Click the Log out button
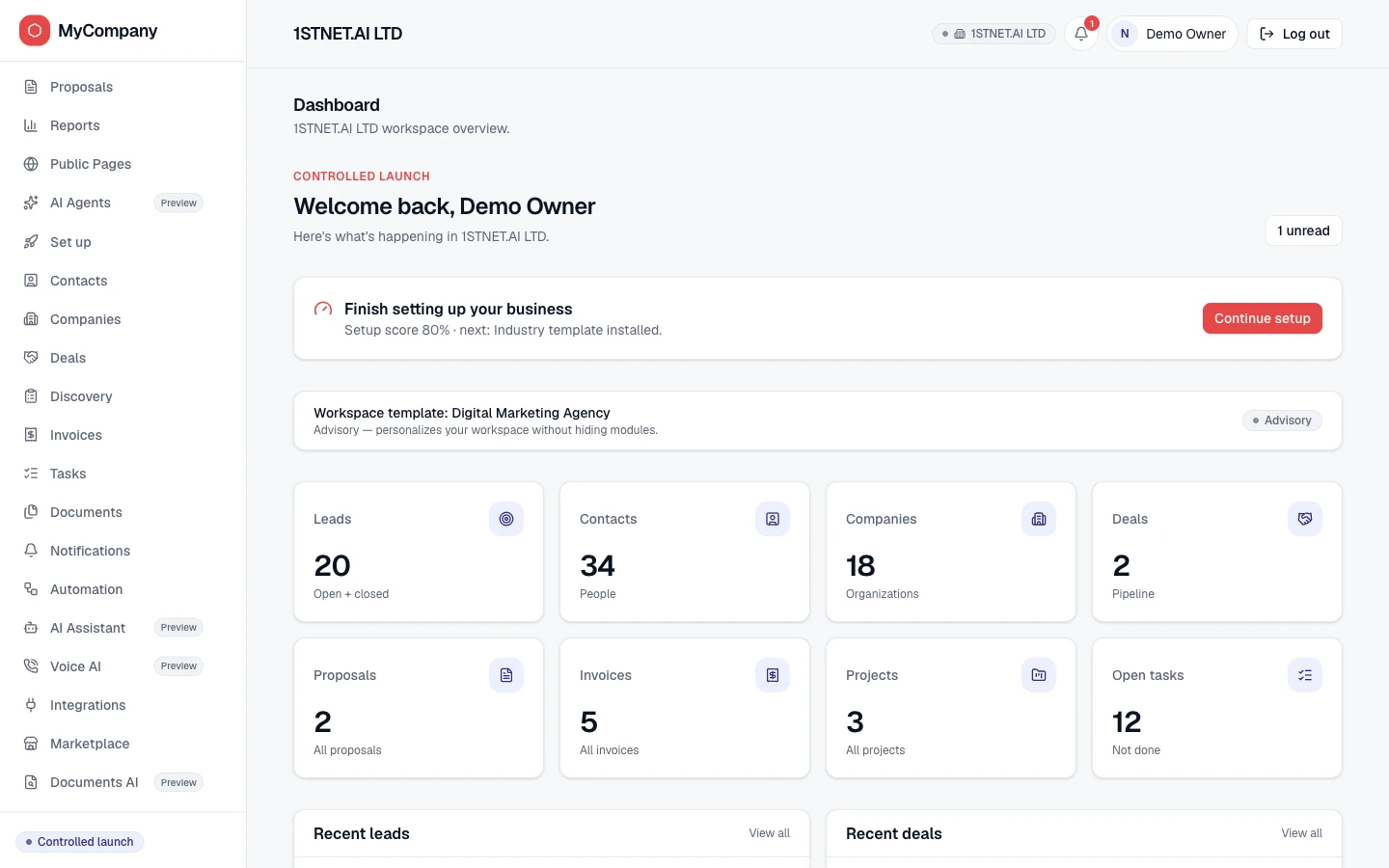Image resolution: width=1389 pixels, height=868 pixels. (1294, 34)
